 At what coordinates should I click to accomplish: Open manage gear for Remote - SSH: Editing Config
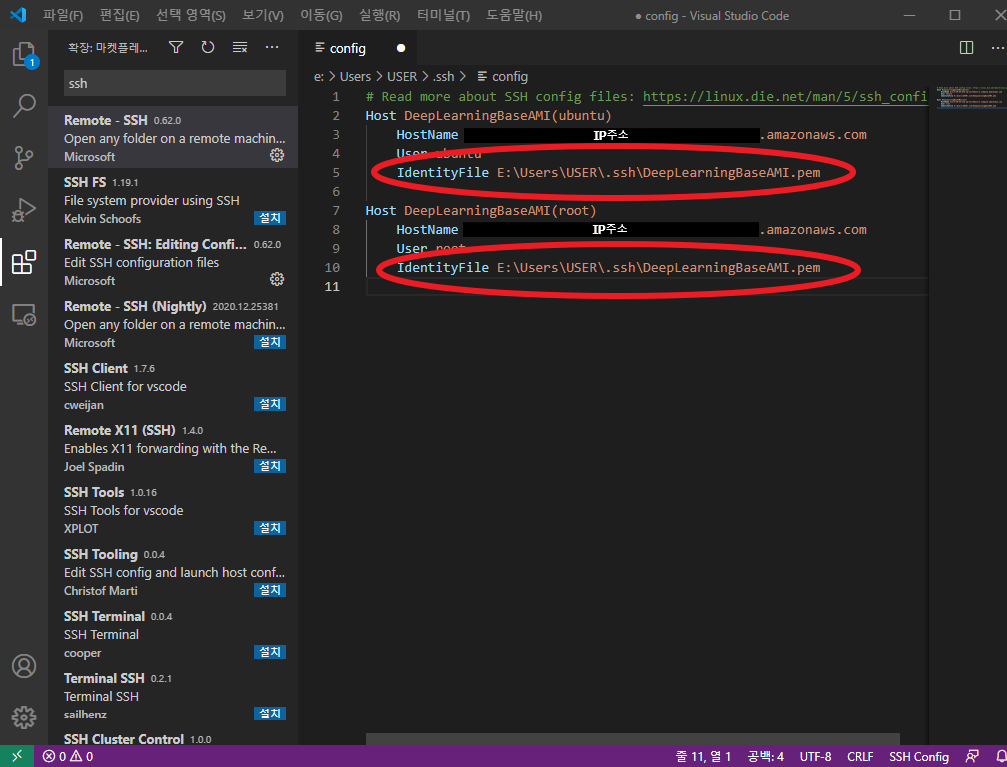point(277,279)
